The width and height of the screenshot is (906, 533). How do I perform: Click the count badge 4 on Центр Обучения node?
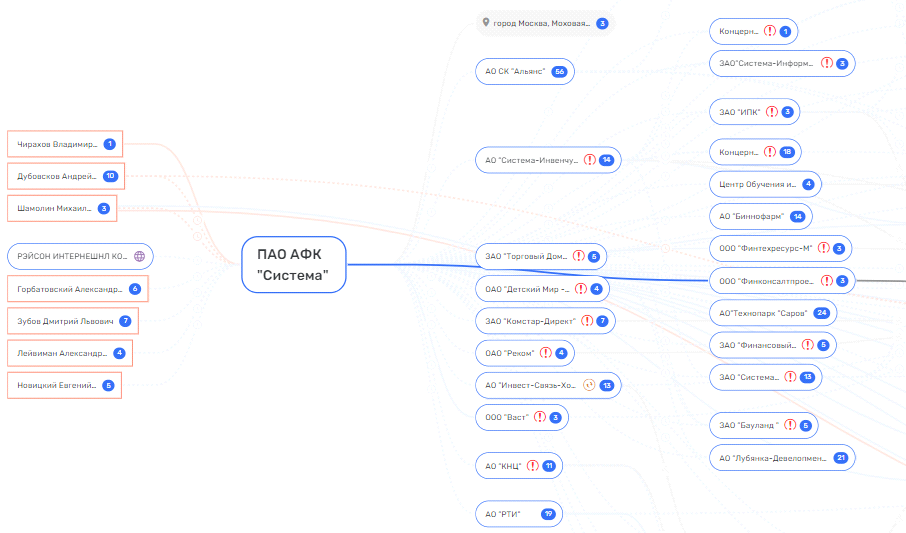tap(808, 184)
